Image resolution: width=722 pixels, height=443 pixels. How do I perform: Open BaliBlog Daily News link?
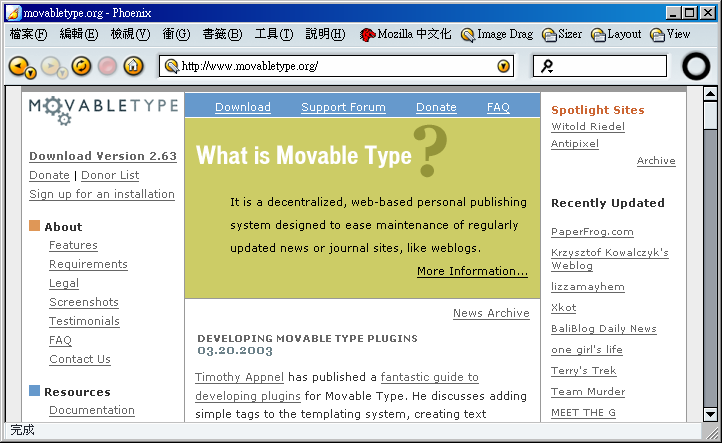point(604,329)
